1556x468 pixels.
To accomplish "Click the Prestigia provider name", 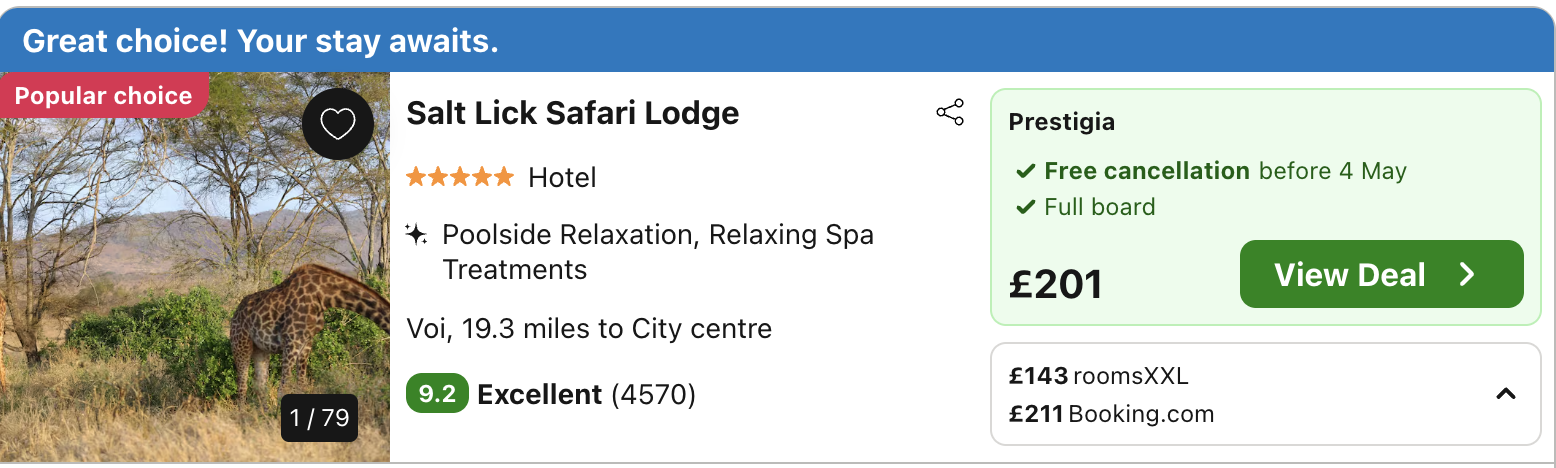I will (x=1062, y=122).
